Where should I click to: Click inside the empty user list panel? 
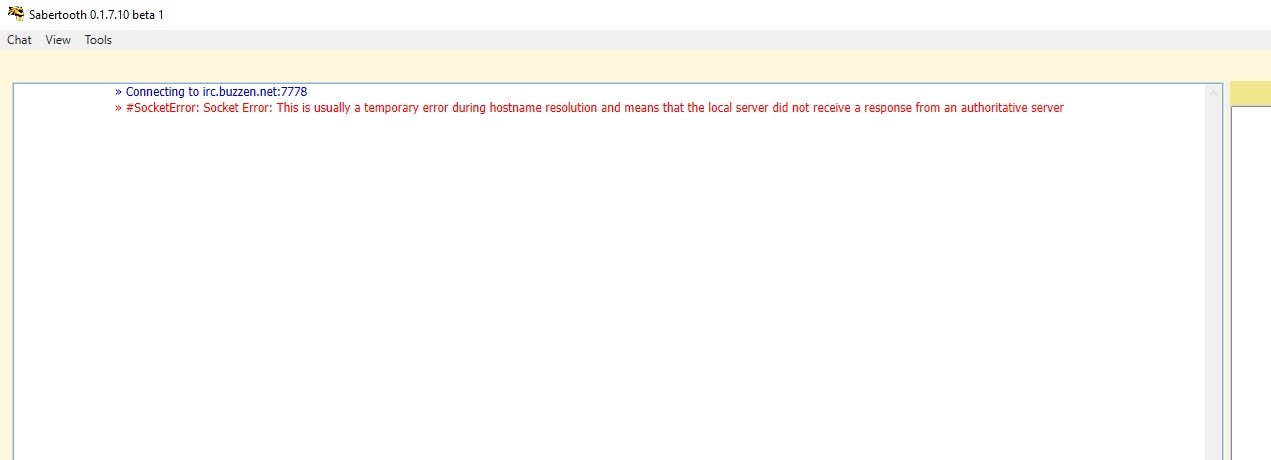[x=1251, y=282]
